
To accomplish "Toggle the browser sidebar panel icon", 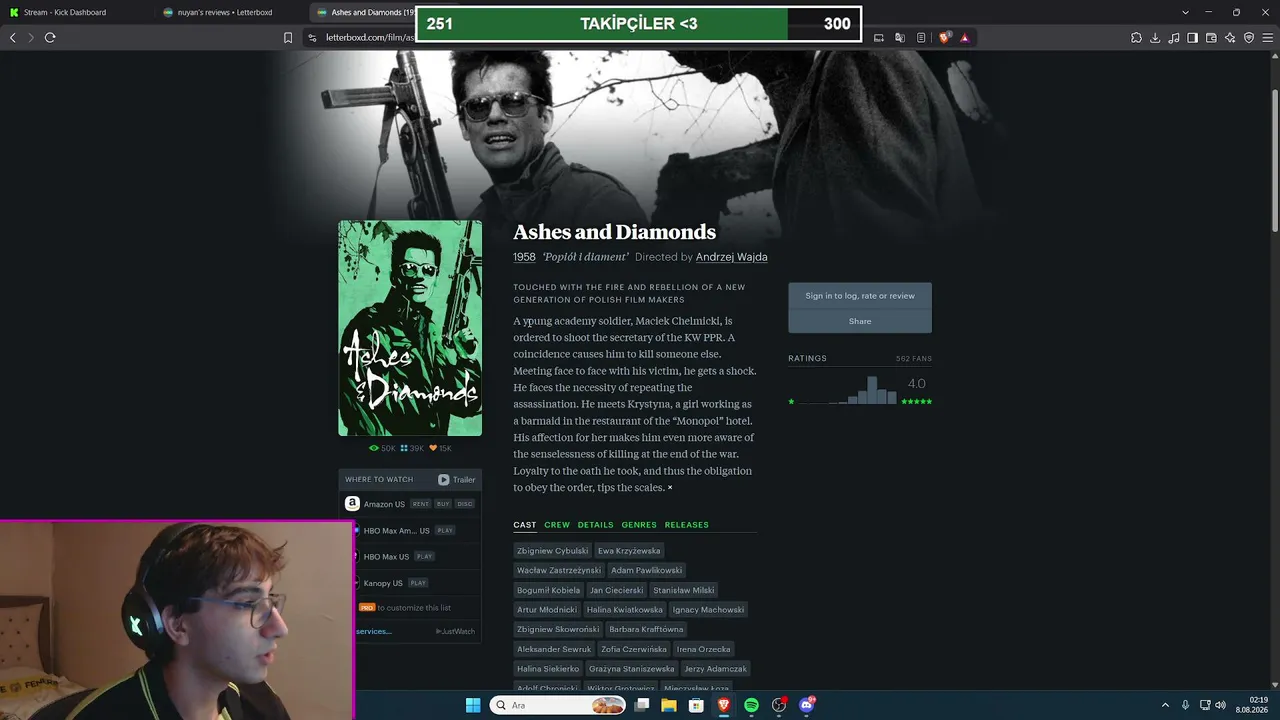I will coord(1192,38).
